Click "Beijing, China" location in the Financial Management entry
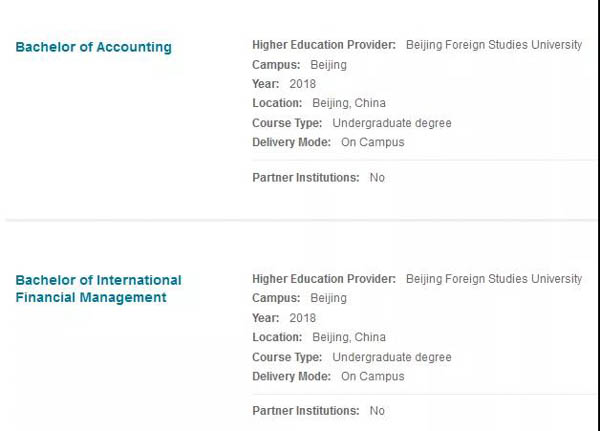The width and height of the screenshot is (600, 431). tap(348, 337)
